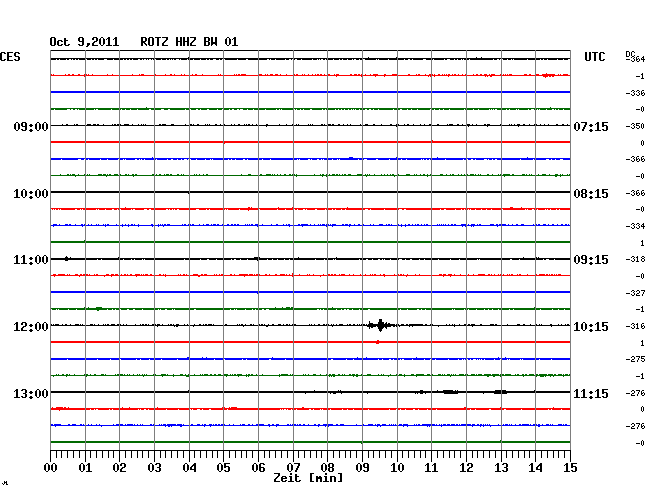Click the "CES" time zone header
The height and width of the screenshot is (494, 650).
(10, 57)
